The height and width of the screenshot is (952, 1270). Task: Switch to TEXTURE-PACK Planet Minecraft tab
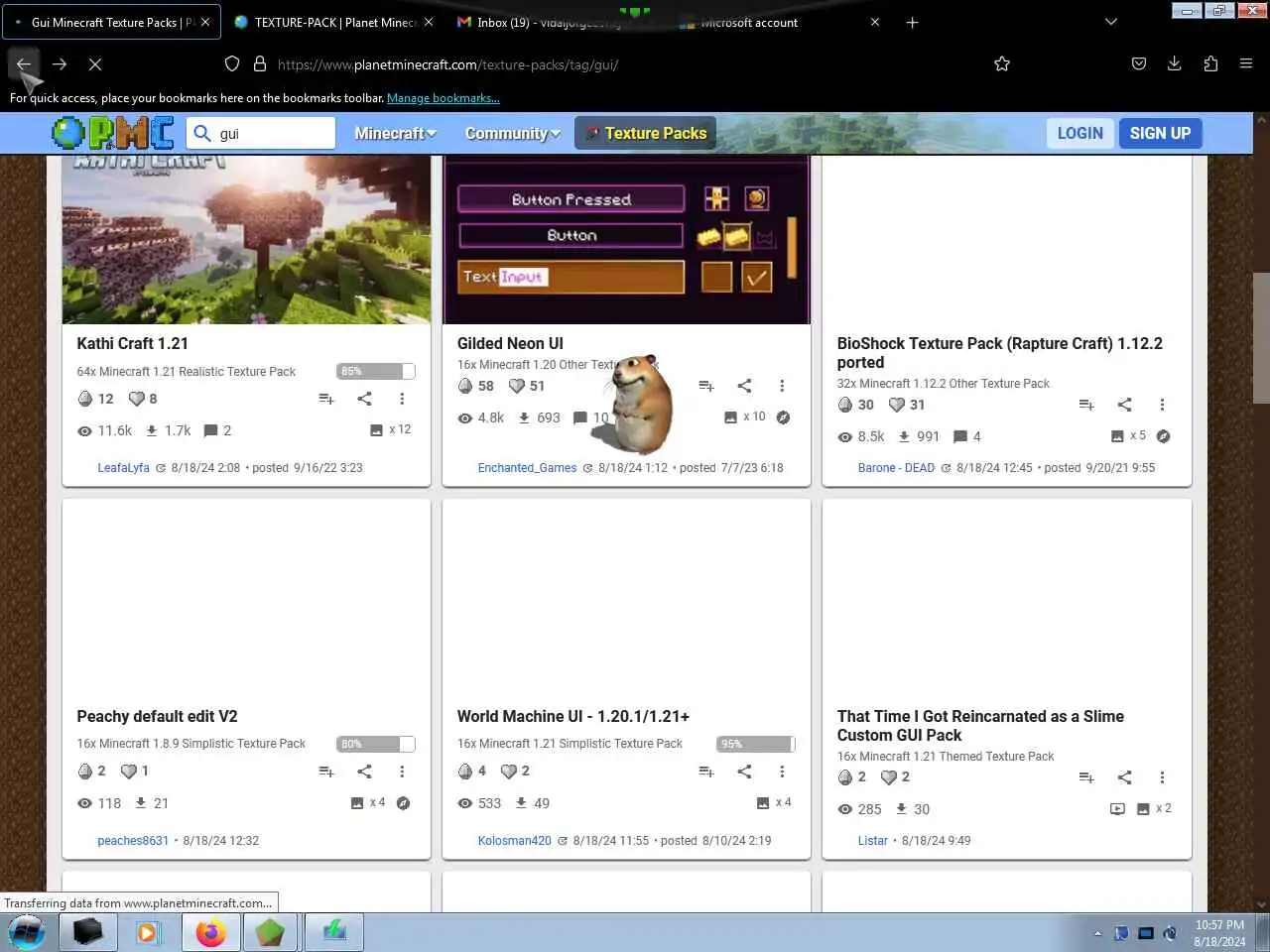click(333, 22)
